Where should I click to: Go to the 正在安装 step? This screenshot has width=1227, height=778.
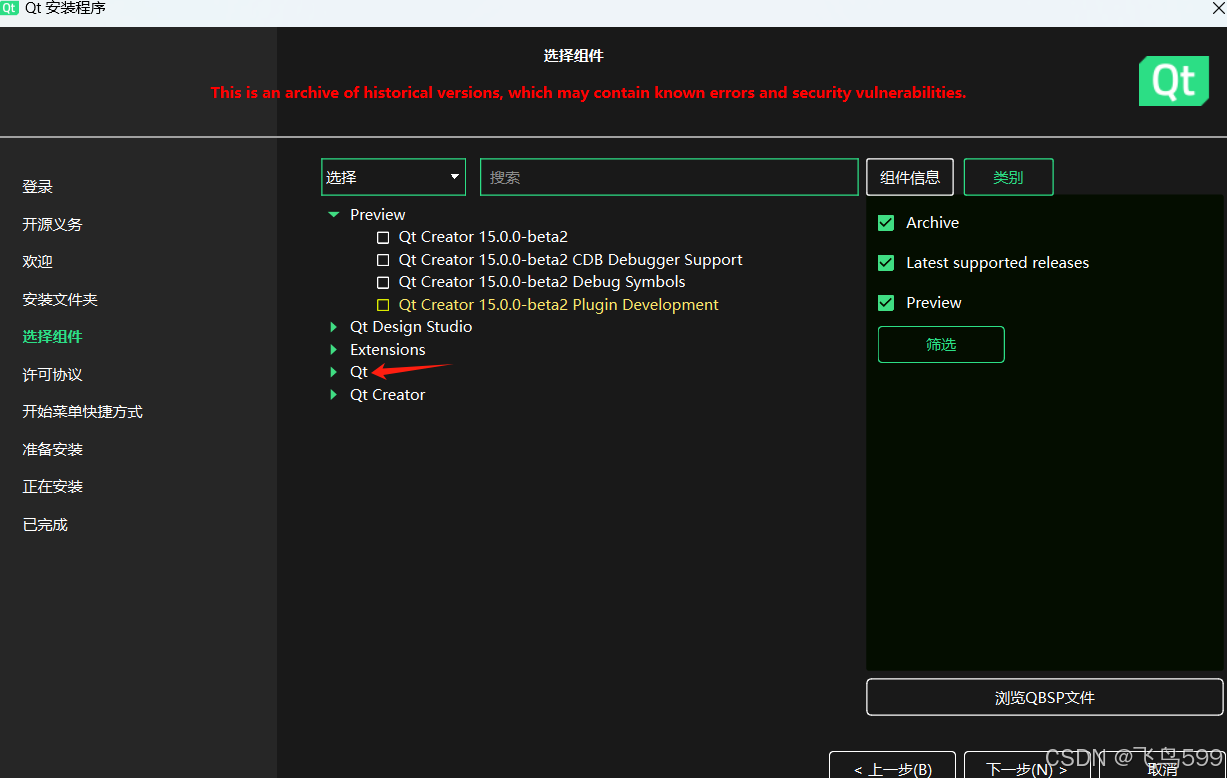[x=53, y=487]
